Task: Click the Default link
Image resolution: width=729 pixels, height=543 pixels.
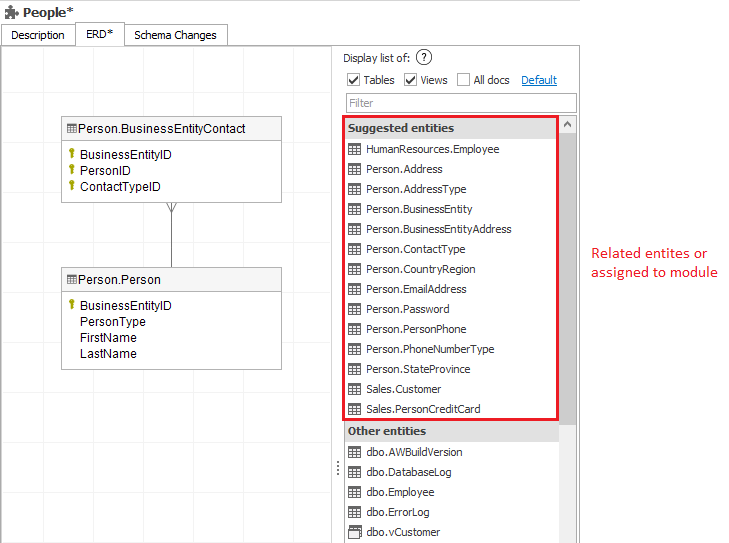Action: (539, 80)
